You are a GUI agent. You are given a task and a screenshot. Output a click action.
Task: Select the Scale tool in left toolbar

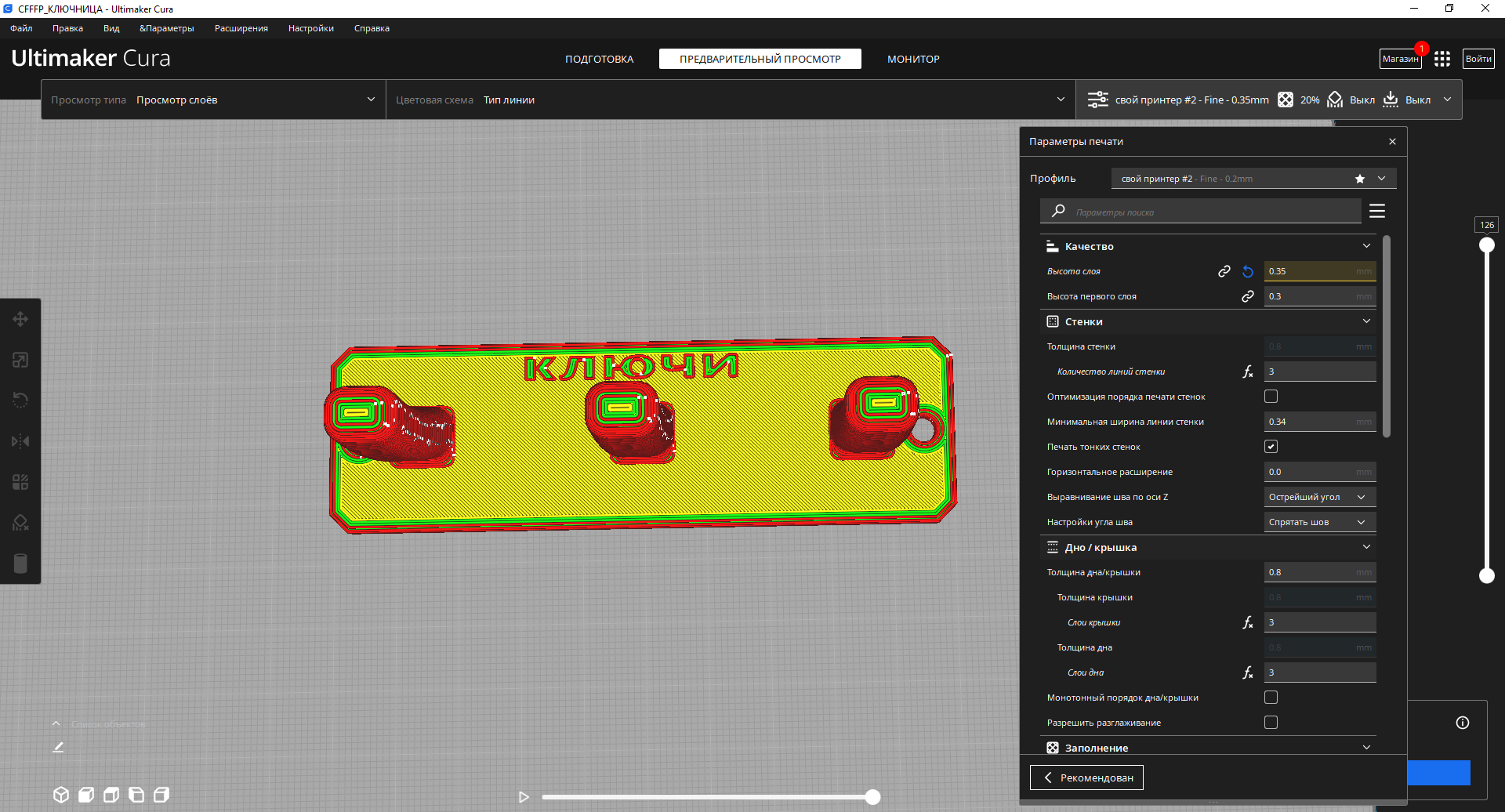click(20, 360)
